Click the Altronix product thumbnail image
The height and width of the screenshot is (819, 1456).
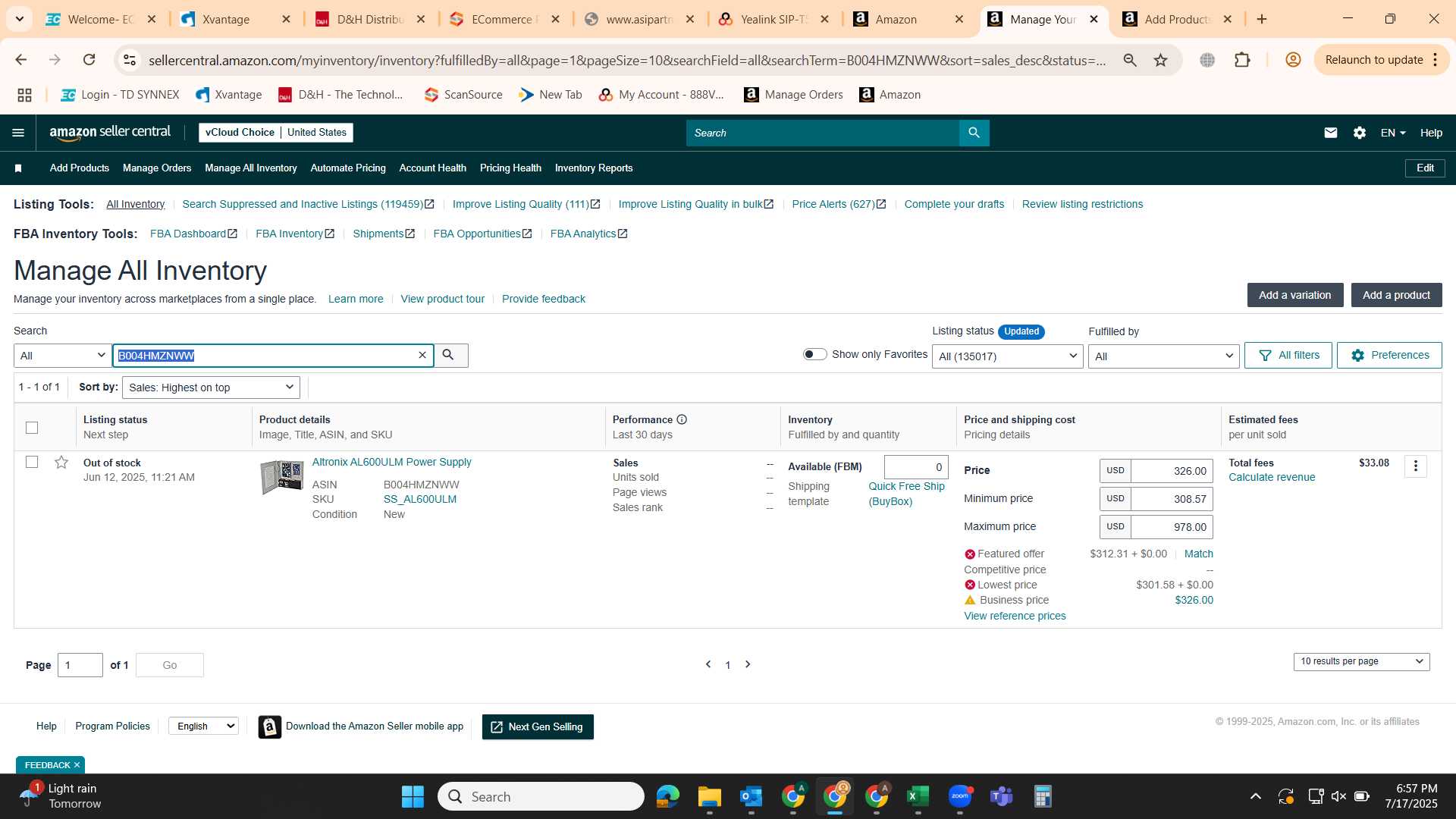(x=282, y=478)
